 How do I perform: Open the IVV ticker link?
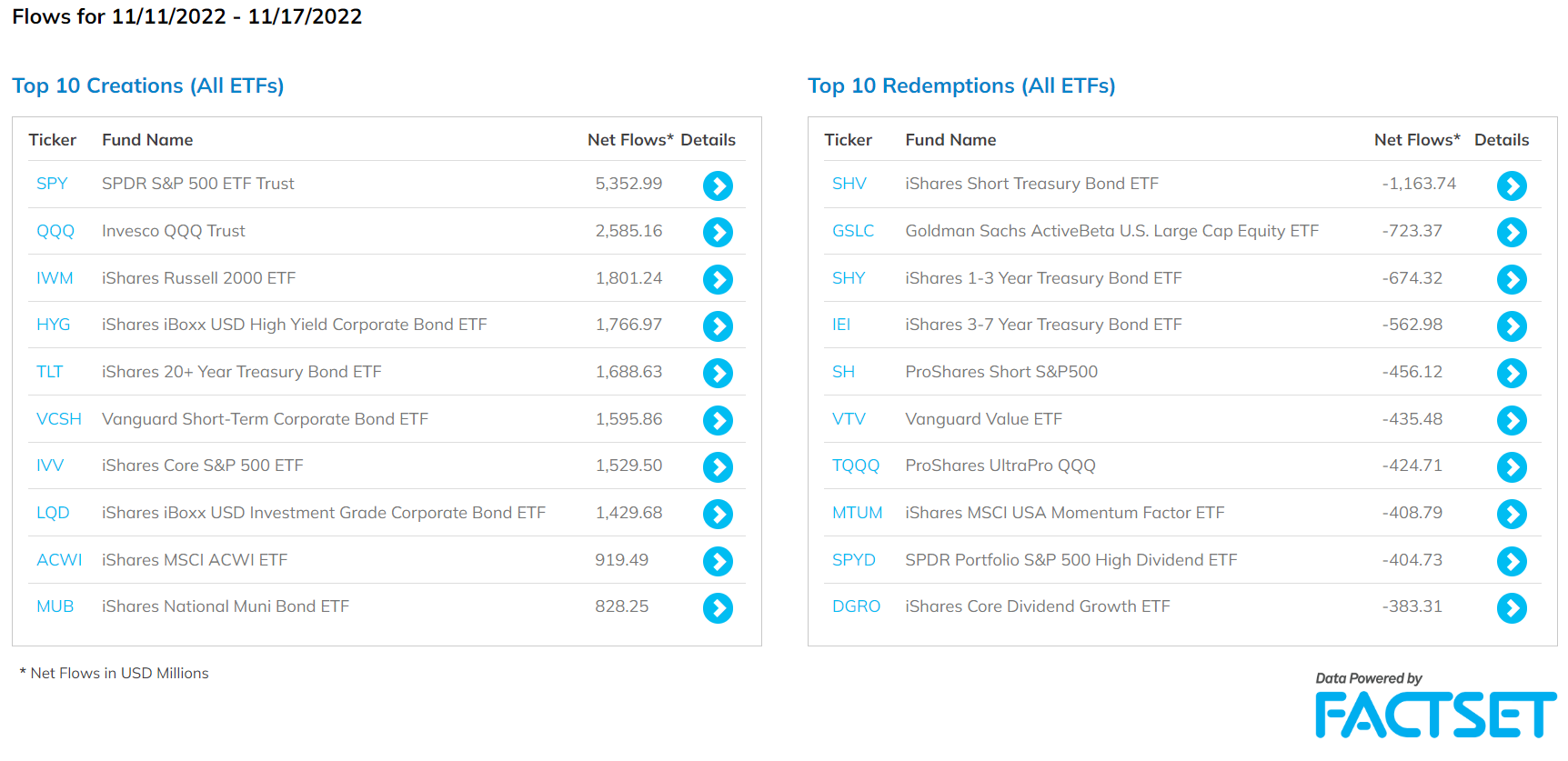(50, 466)
